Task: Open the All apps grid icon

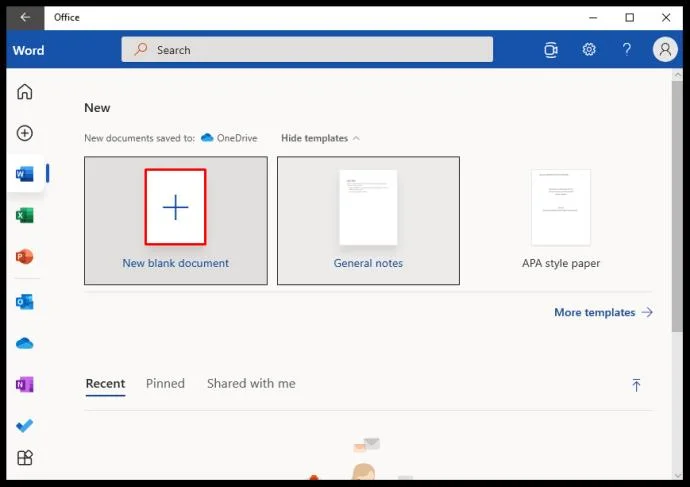Action: (x=25, y=458)
